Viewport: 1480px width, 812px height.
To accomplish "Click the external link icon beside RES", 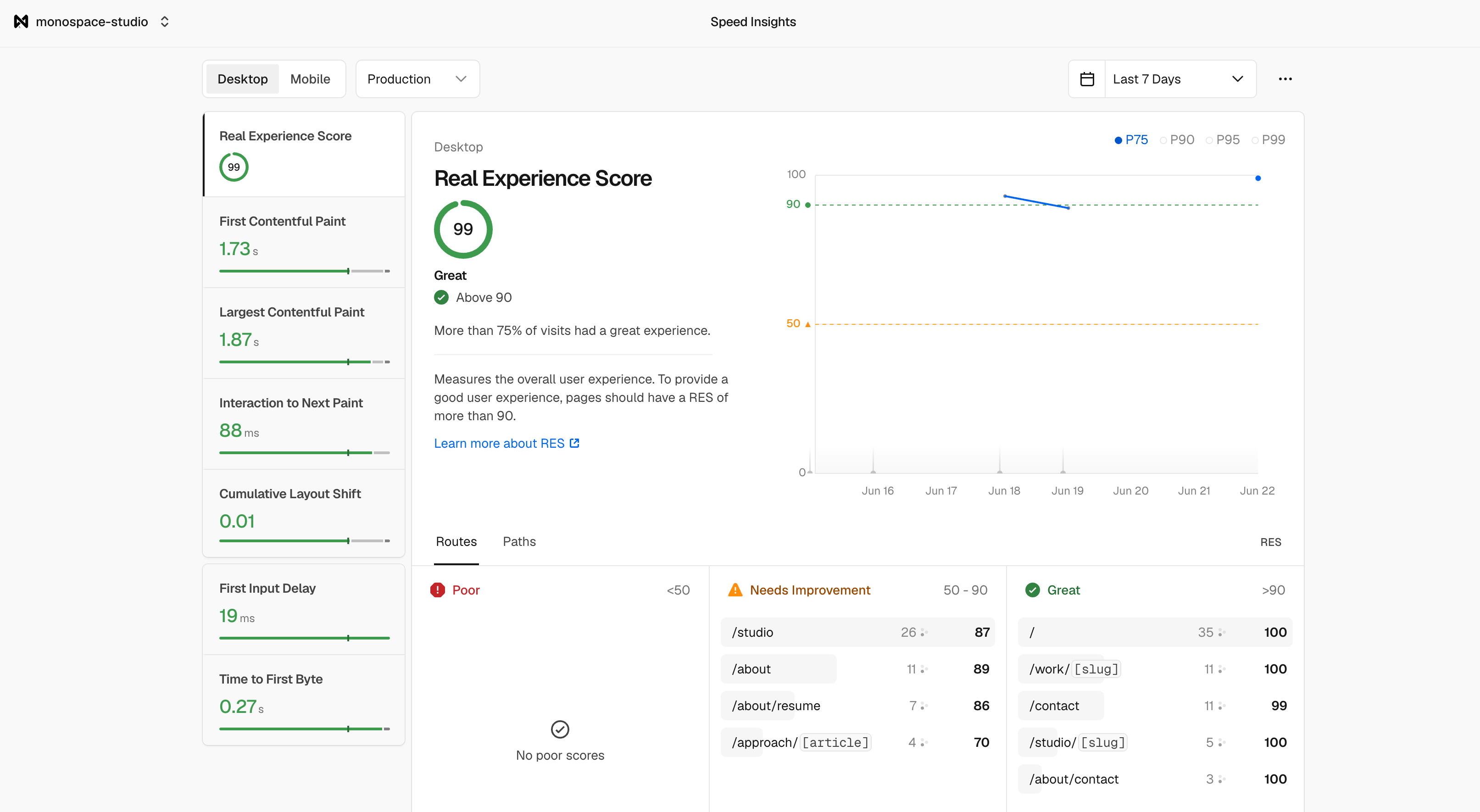I will click(x=574, y=443).
